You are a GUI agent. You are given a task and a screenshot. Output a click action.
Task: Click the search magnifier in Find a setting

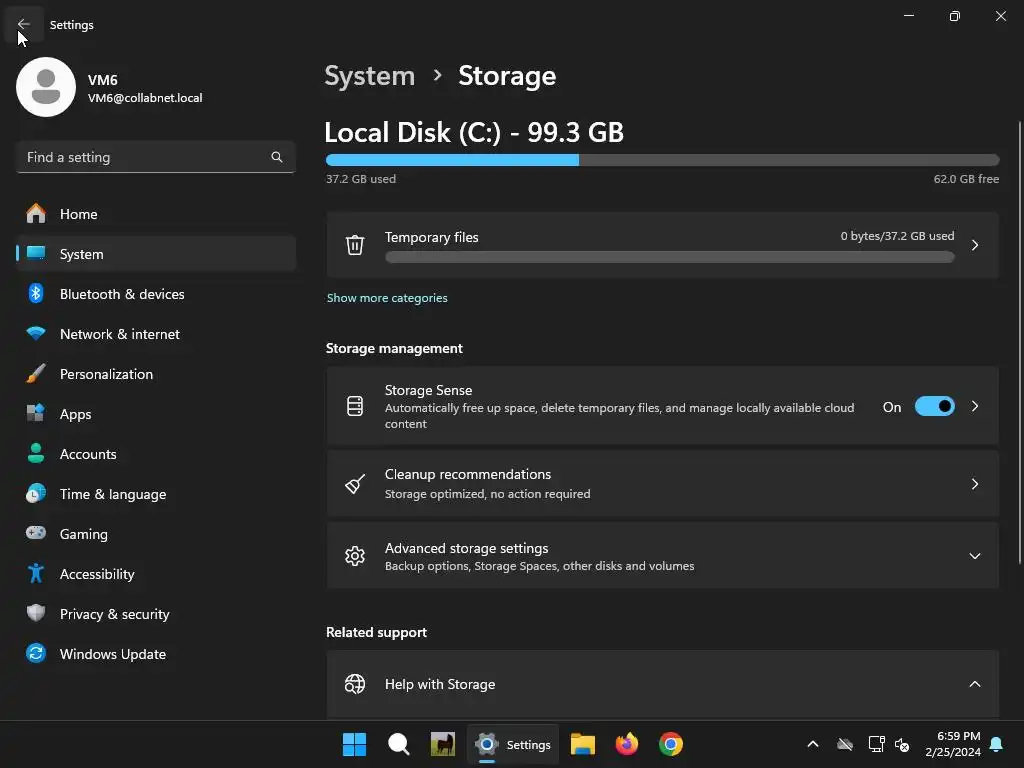point(277,157)
